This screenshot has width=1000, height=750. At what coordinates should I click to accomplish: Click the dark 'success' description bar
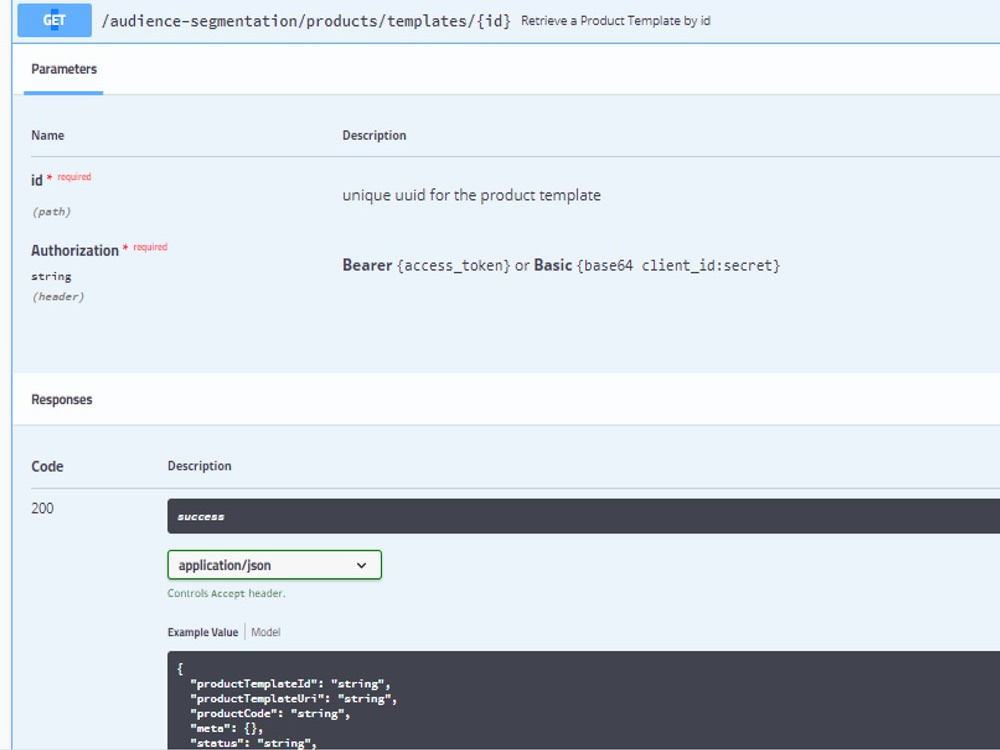(x=584, y=517)
